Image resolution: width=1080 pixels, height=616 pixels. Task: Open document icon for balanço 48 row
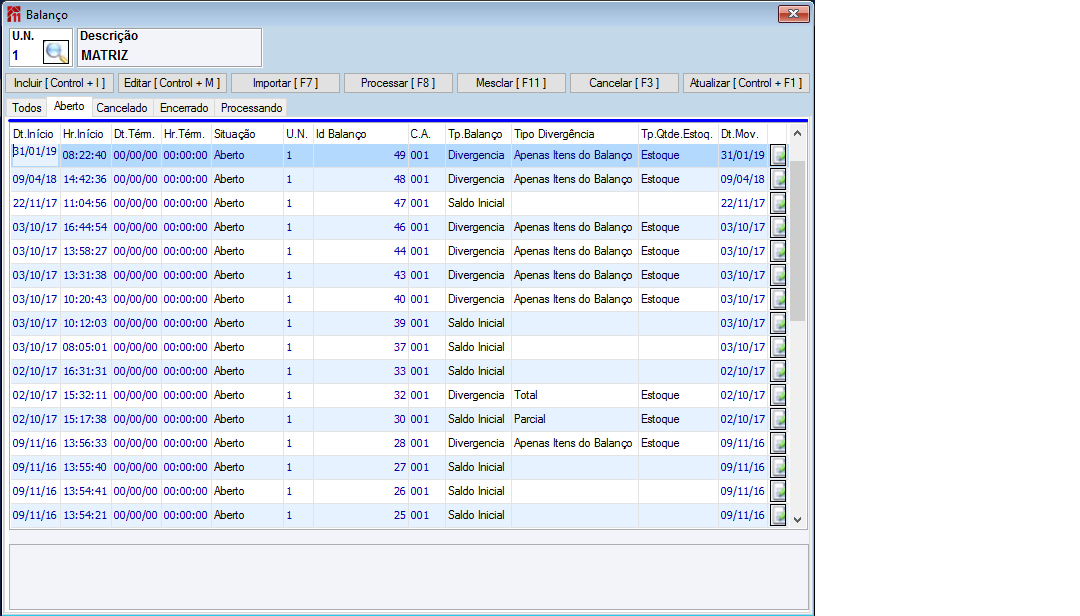click(778, 179)
